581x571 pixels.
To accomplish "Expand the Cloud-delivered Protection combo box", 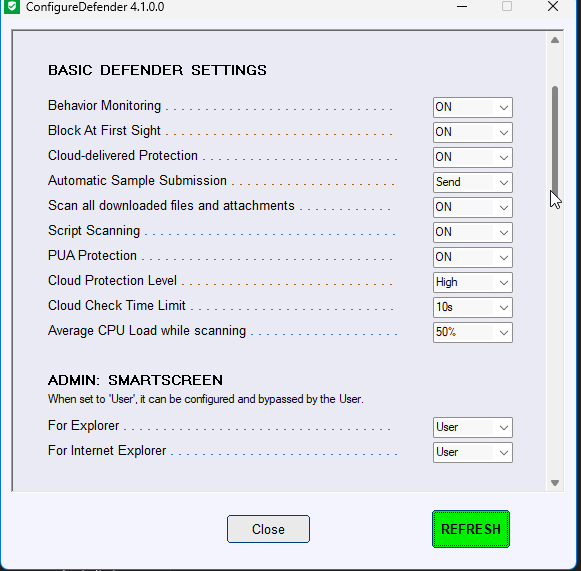I will tap(472, 157).
